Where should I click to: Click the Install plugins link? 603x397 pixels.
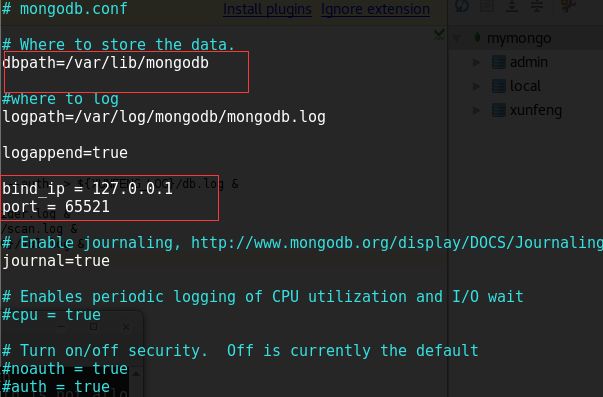click(x=267, y=9)
